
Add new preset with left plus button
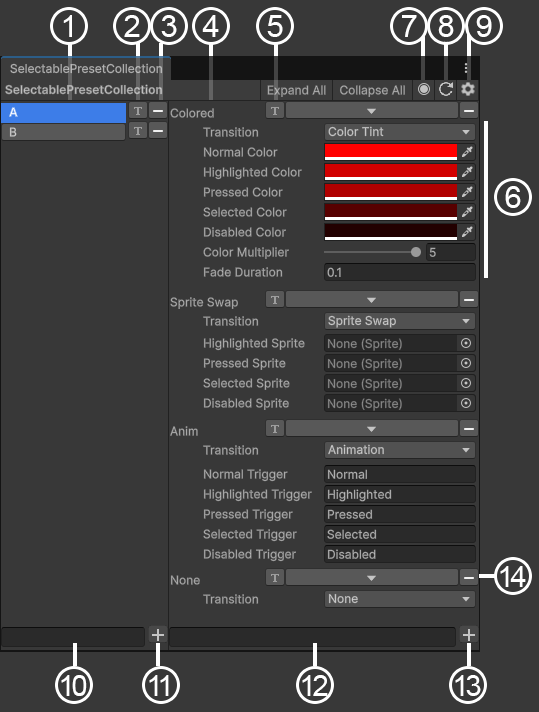click(x=158, y=635)
